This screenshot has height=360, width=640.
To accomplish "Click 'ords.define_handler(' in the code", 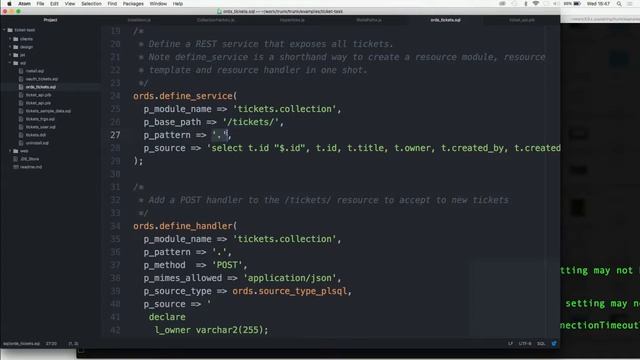I will (x=185, y=226).
